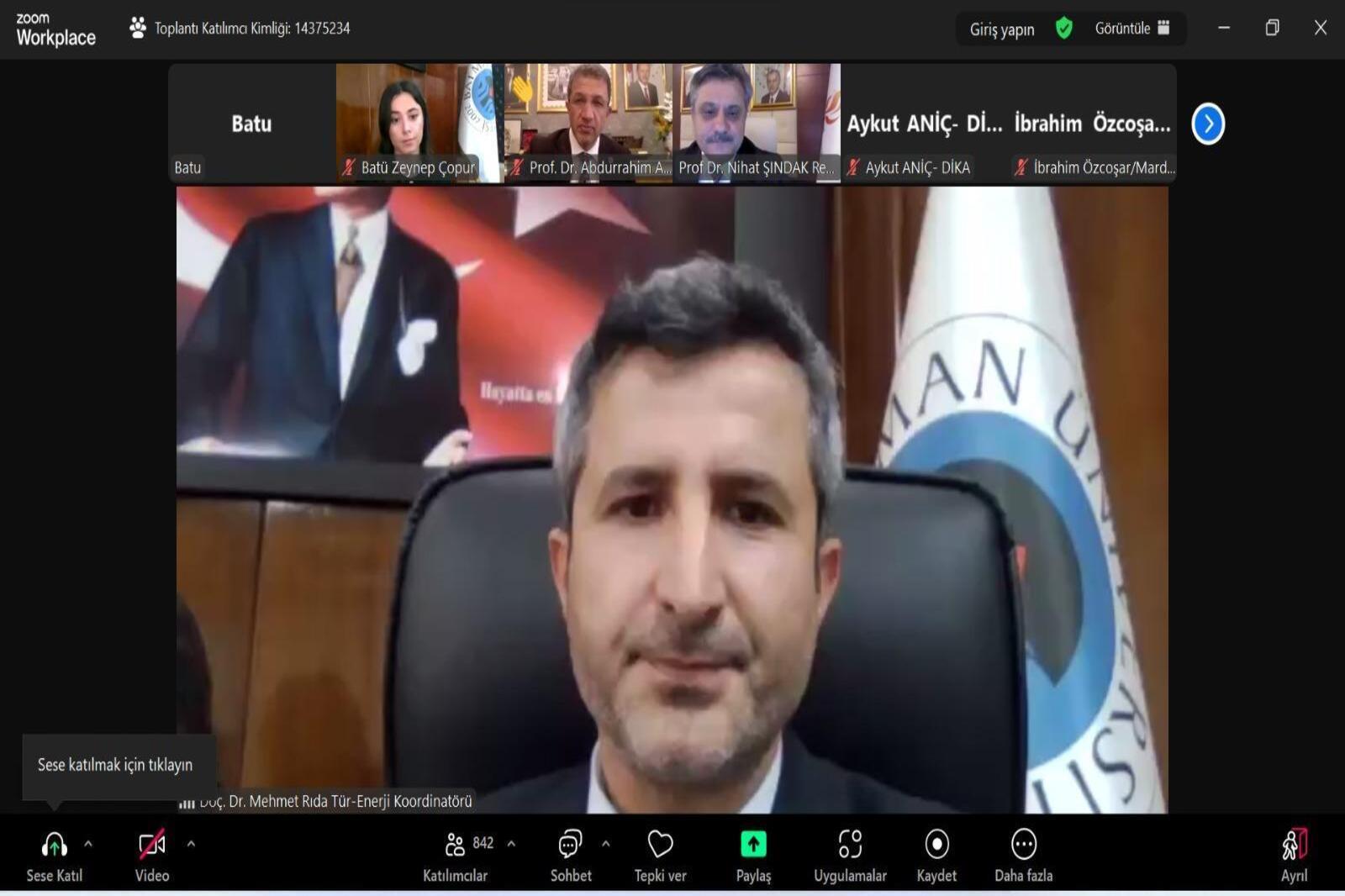This screenshot has height=896, width=1345.
Task: Open the Sohbet chat panel
Action: pyautogui.click(x=571, y=845)
